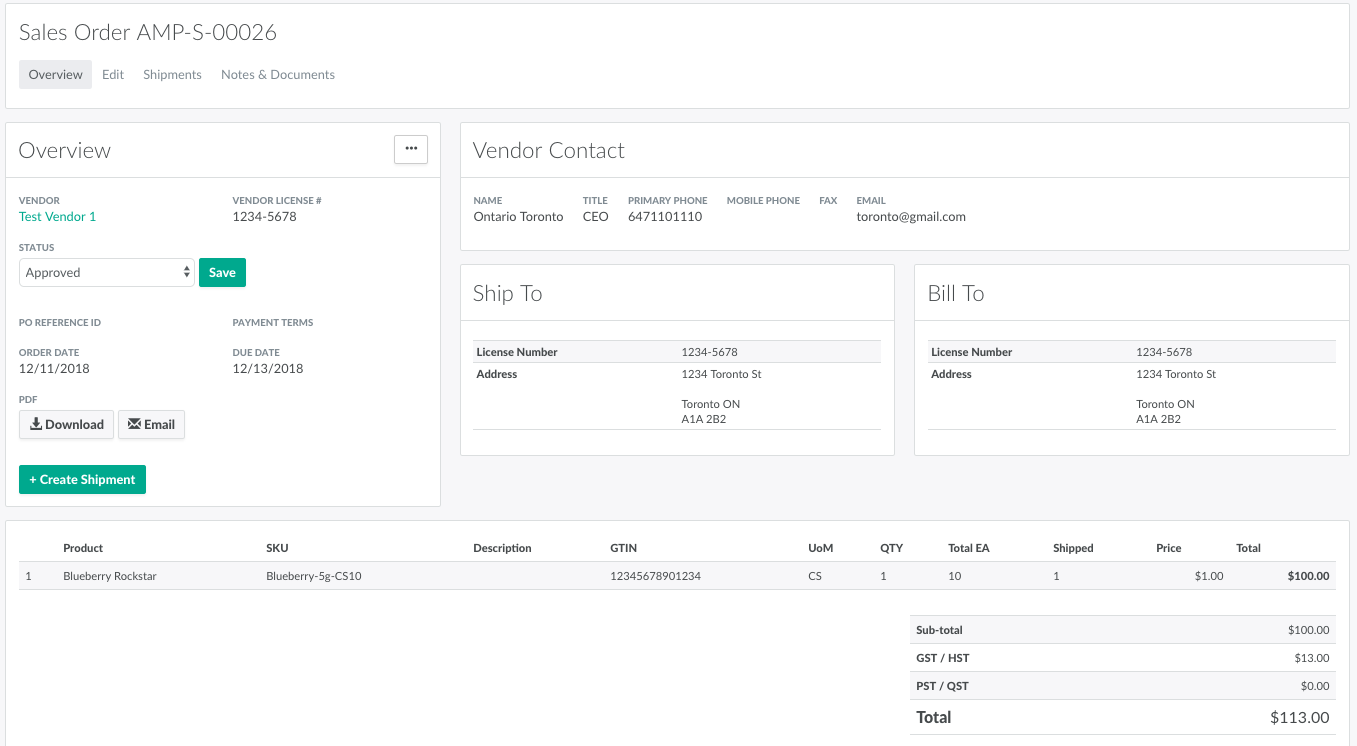Screen dimensions: 1357x746
Task: Go to Notes & Documents tab
Action: coord(278,75)
